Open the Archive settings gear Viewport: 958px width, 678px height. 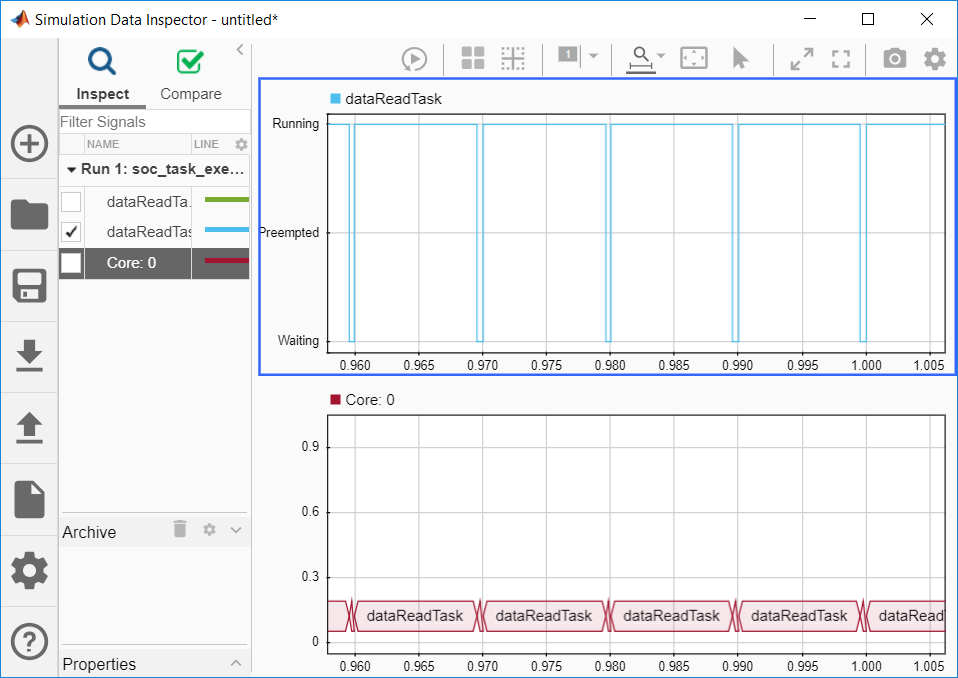point(210,530)
